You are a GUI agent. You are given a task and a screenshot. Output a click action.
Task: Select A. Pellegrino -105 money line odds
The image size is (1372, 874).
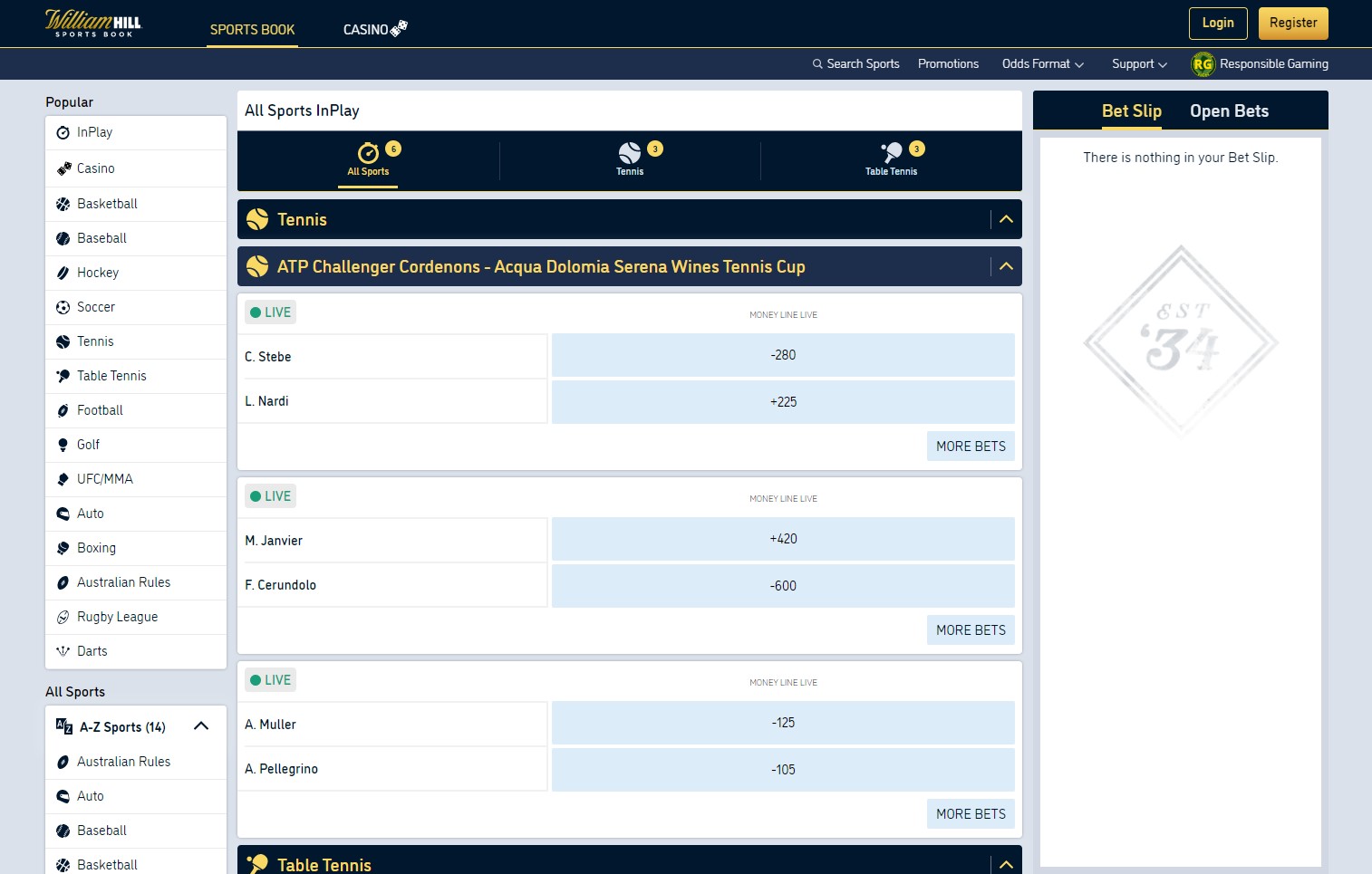coord(783,770)
